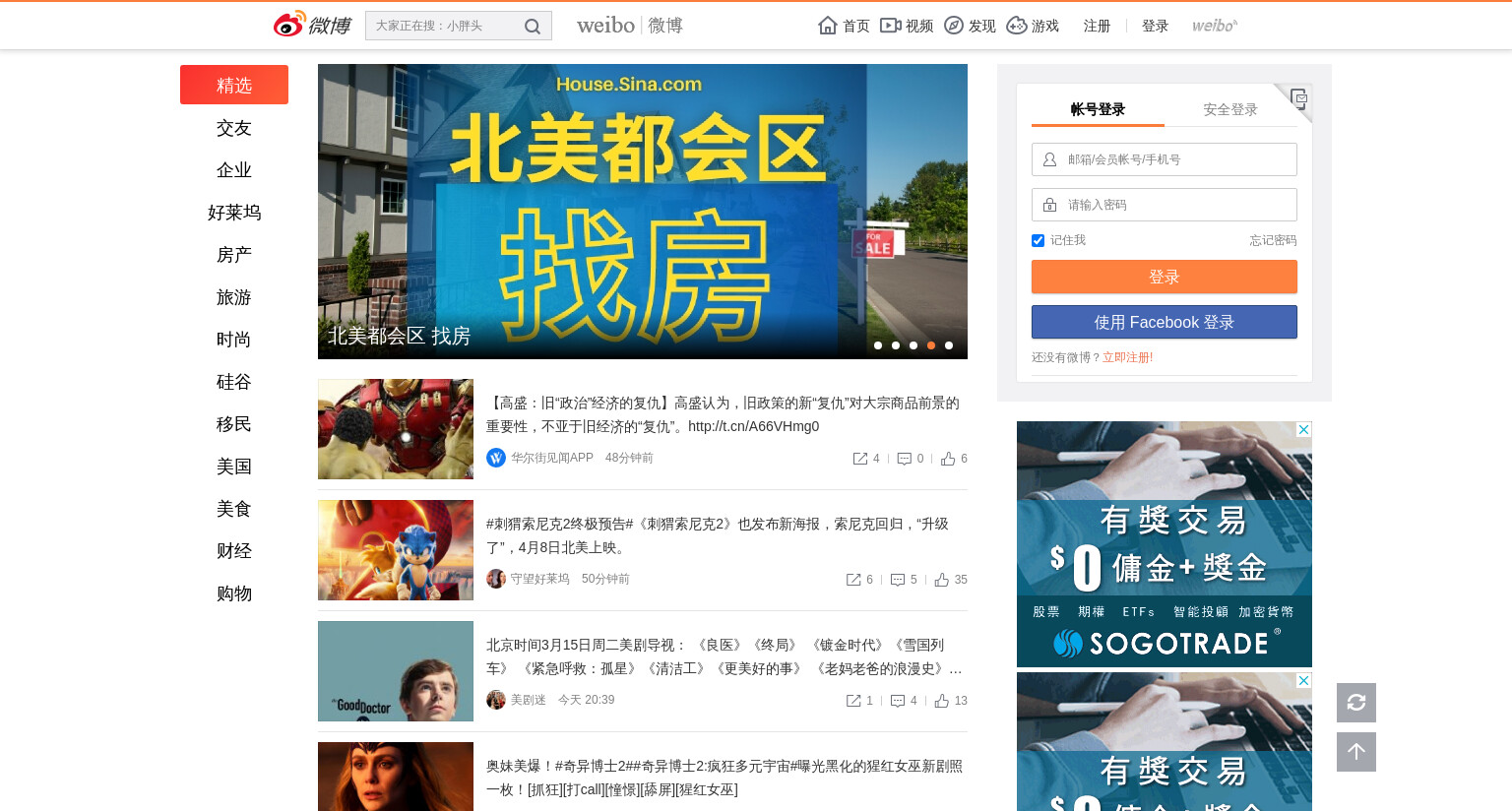1512x811 pixels.
Task: Click repost icon on 美剧迷 post
Action: pyautogui.click(x=853, y=701)
